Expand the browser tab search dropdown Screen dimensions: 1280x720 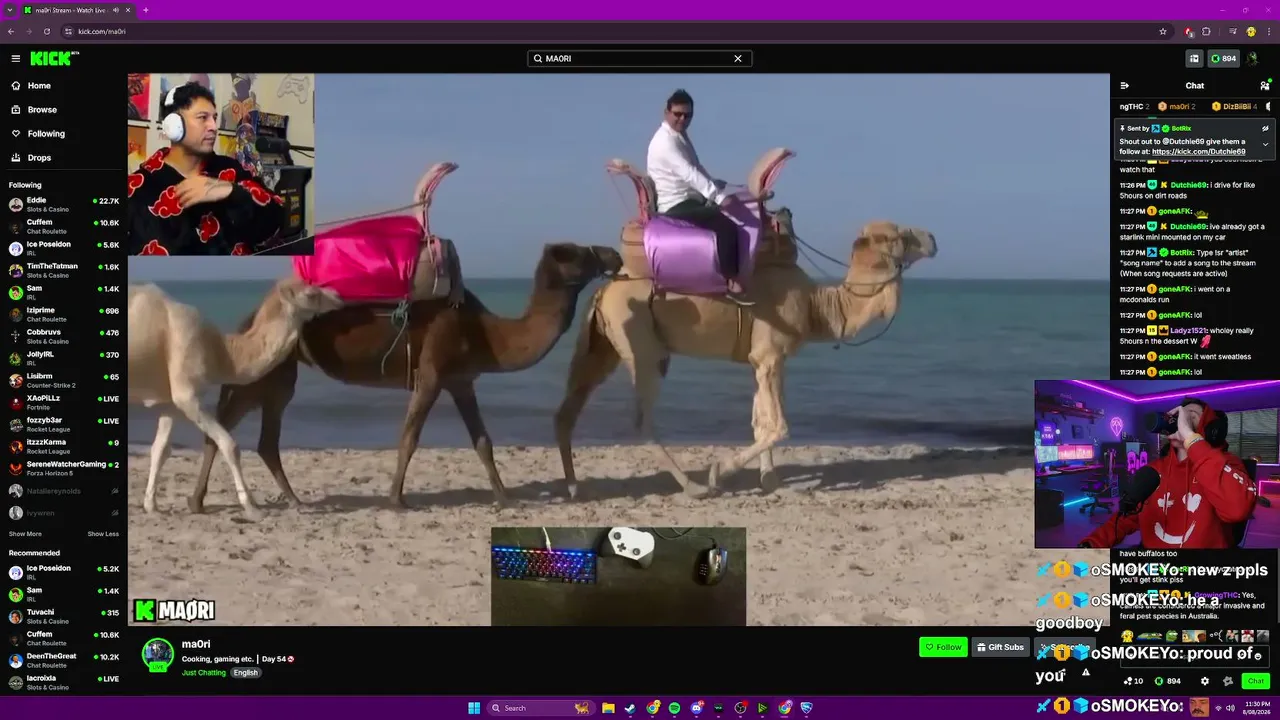(x=9, y=10)
